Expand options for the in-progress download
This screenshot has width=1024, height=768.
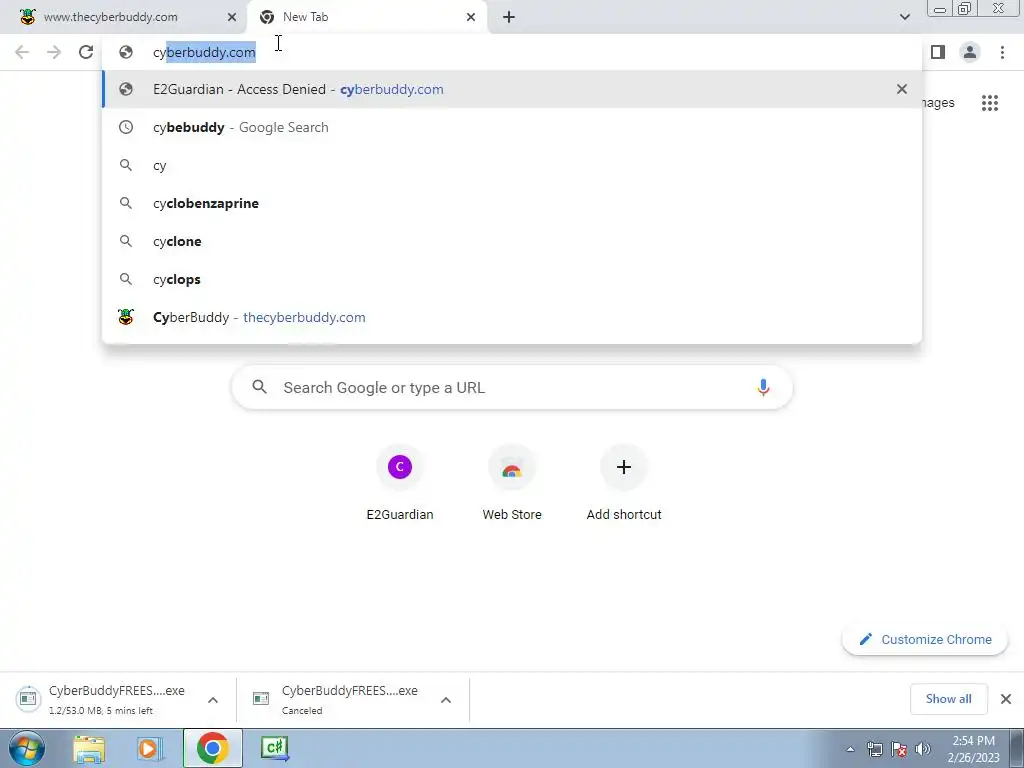click(213, 699)
